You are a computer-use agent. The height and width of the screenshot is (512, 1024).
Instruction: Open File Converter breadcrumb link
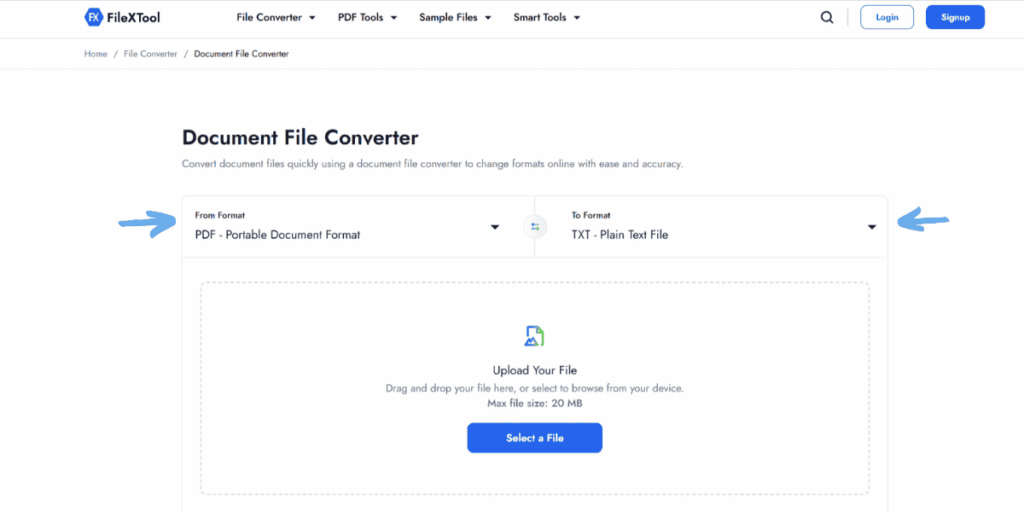tap(150, 54)
